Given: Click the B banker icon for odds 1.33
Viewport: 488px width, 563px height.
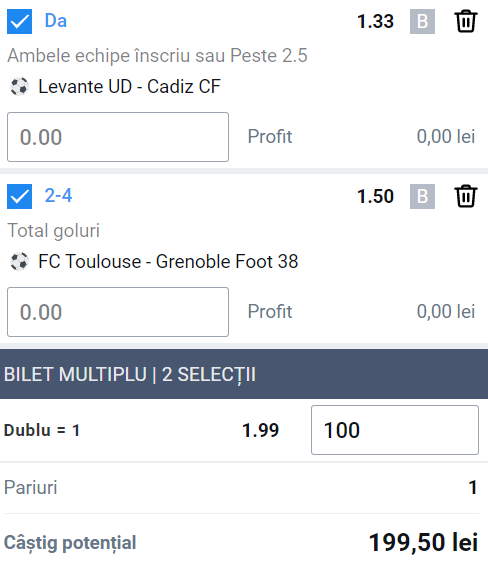Looking at the screenshot, I should point(422,22).
